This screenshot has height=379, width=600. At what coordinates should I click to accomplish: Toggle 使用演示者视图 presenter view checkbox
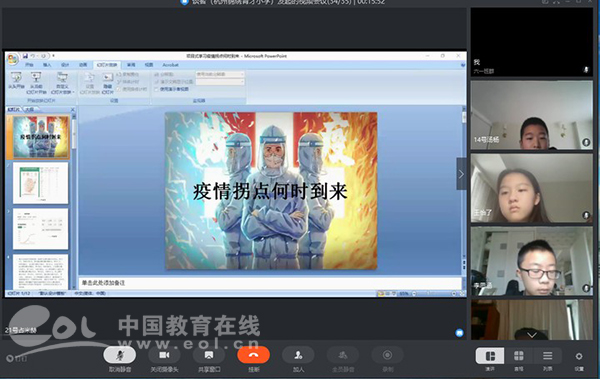(157, 89)
